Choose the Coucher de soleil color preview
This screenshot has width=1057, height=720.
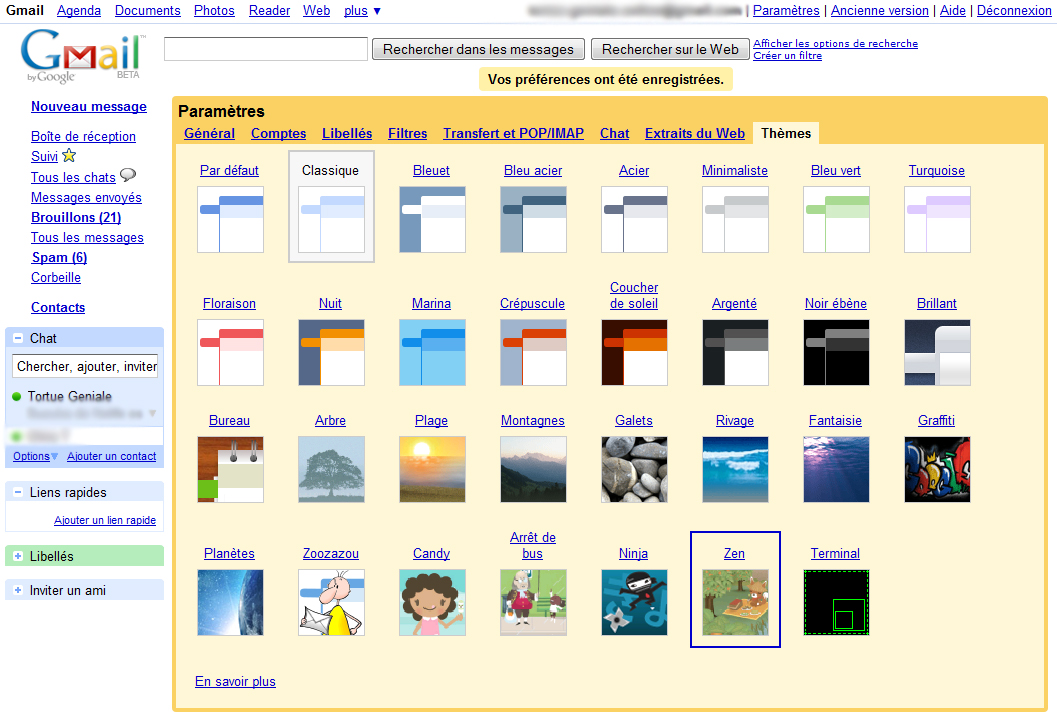(x=634, y=352)
